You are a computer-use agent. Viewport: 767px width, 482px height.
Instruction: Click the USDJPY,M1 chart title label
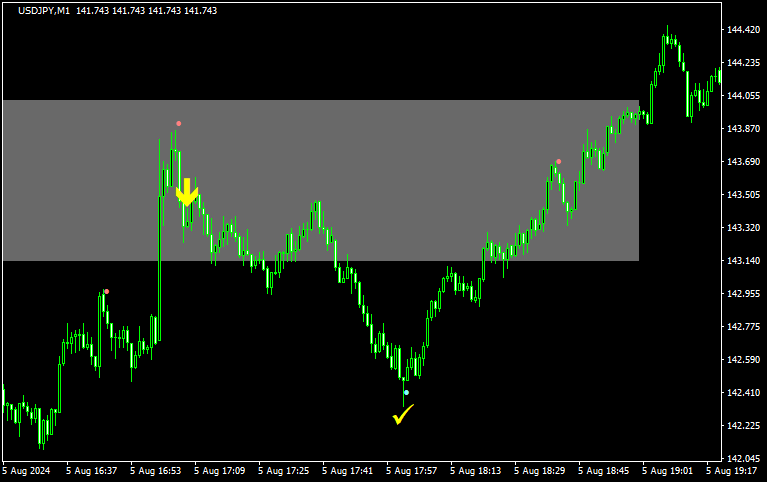click(48, 10)
